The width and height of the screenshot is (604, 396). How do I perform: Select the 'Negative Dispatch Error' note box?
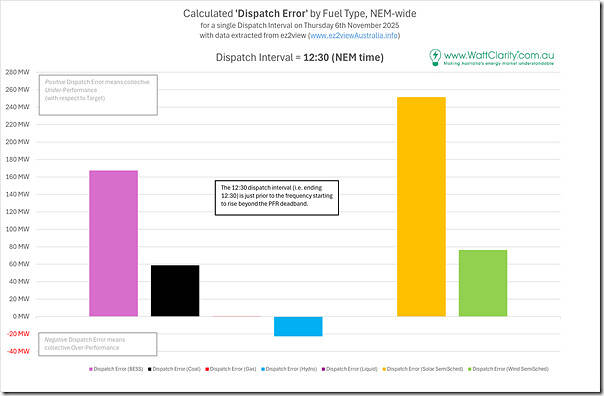98,344
